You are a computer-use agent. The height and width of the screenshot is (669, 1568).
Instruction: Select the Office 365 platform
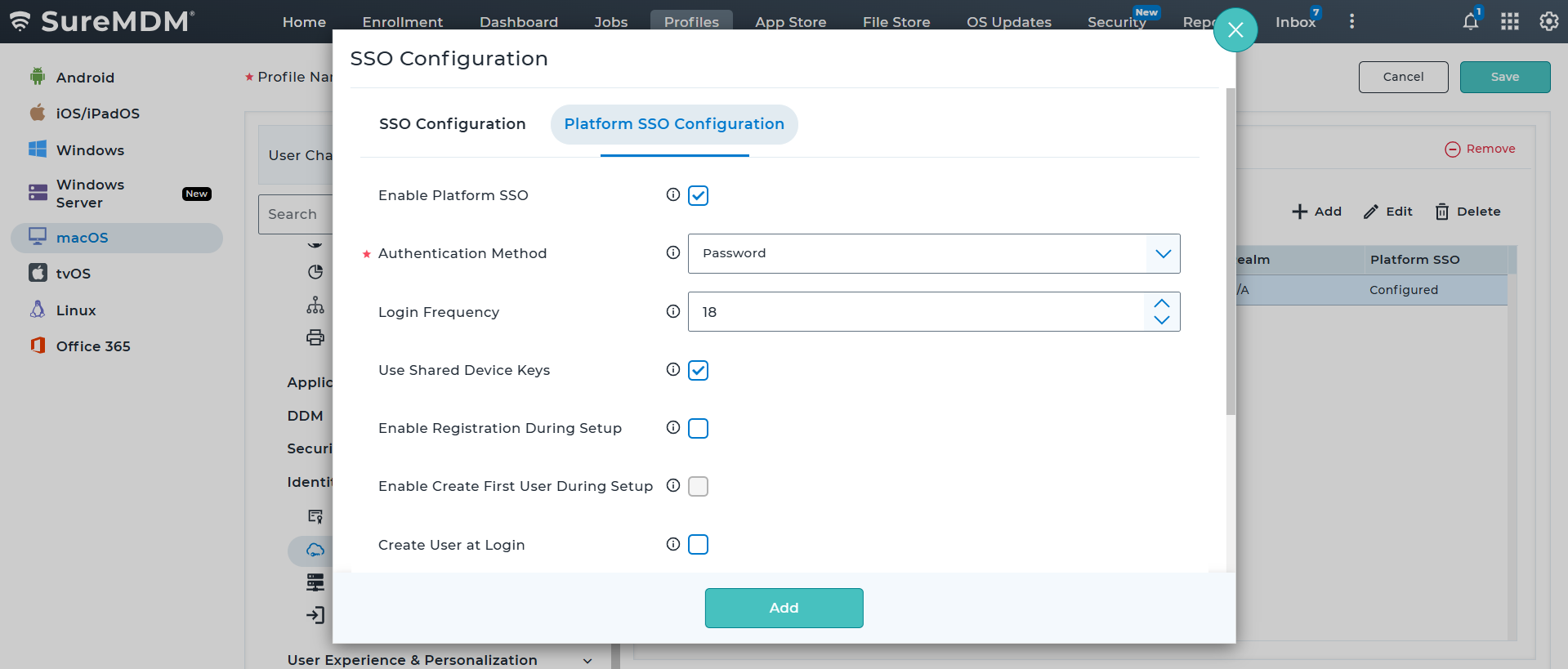coord(93,346)
